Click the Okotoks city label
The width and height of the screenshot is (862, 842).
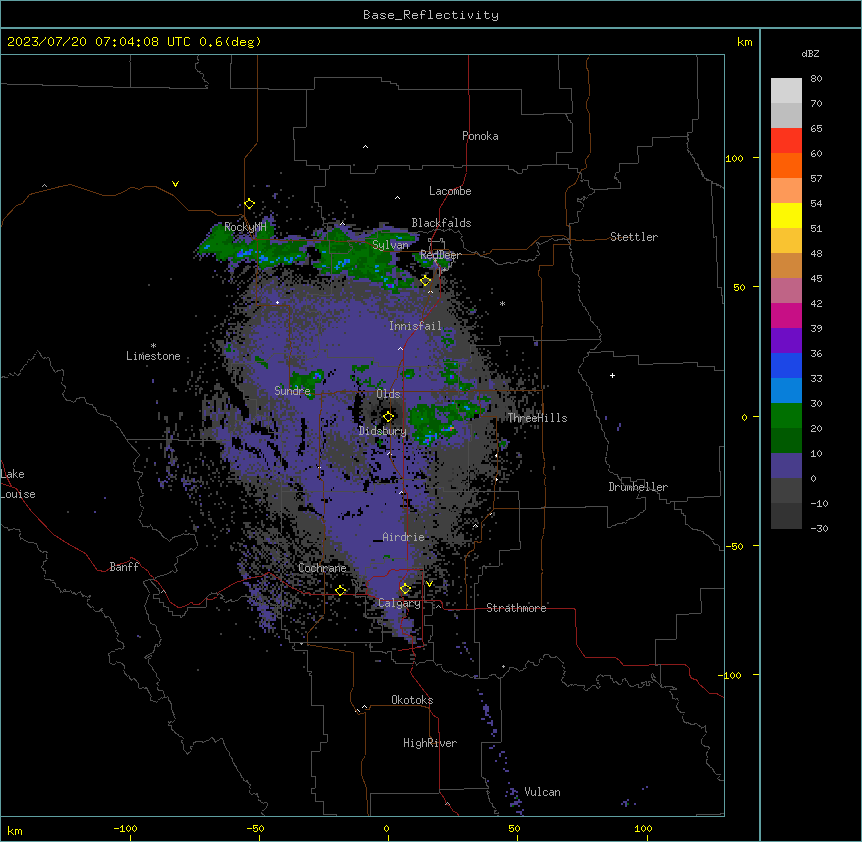[412, 700]
